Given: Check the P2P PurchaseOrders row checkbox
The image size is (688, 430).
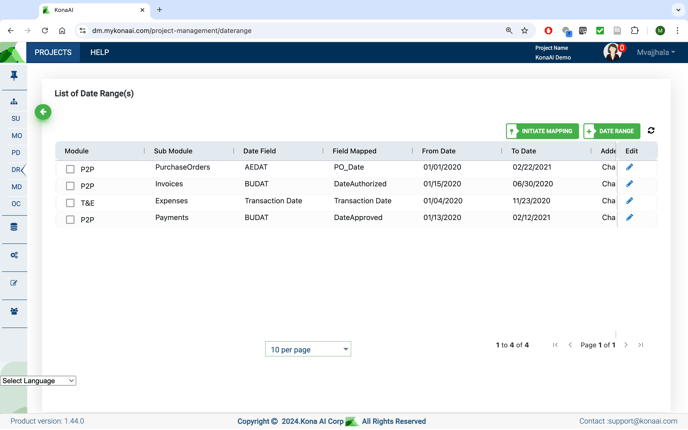Looking at the screenshot, I should [x=70, y=169].
